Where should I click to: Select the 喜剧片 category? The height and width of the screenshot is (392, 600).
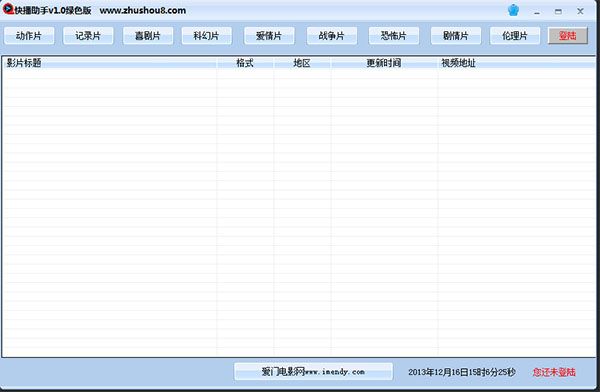point(148,36)
